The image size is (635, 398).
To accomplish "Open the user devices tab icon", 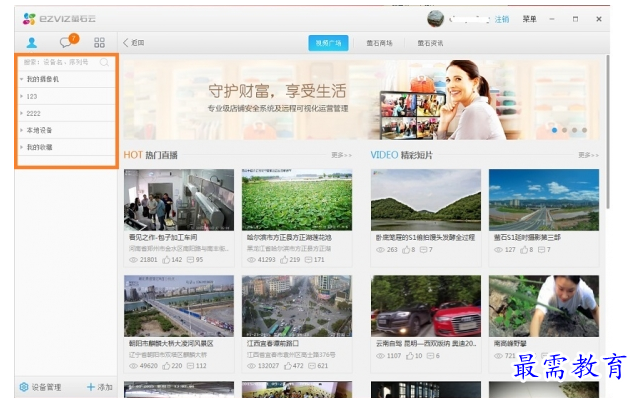I will [x=32, y=43].
